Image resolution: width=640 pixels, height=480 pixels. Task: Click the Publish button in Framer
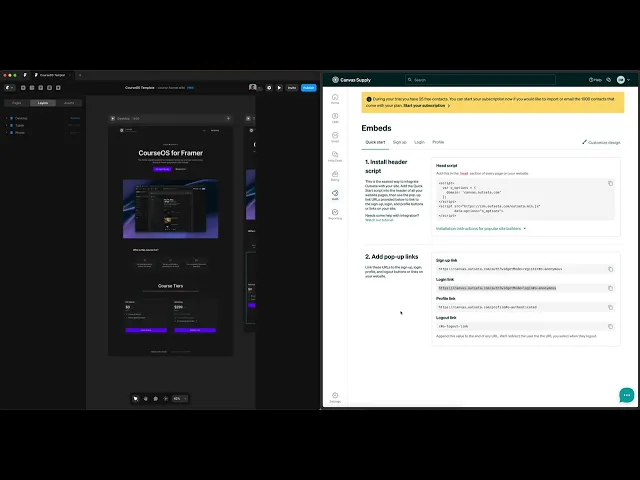309,88
